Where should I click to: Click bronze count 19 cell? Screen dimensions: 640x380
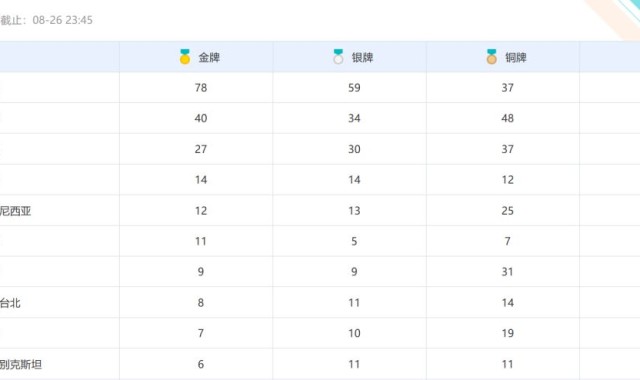click(x=507, y=333)
